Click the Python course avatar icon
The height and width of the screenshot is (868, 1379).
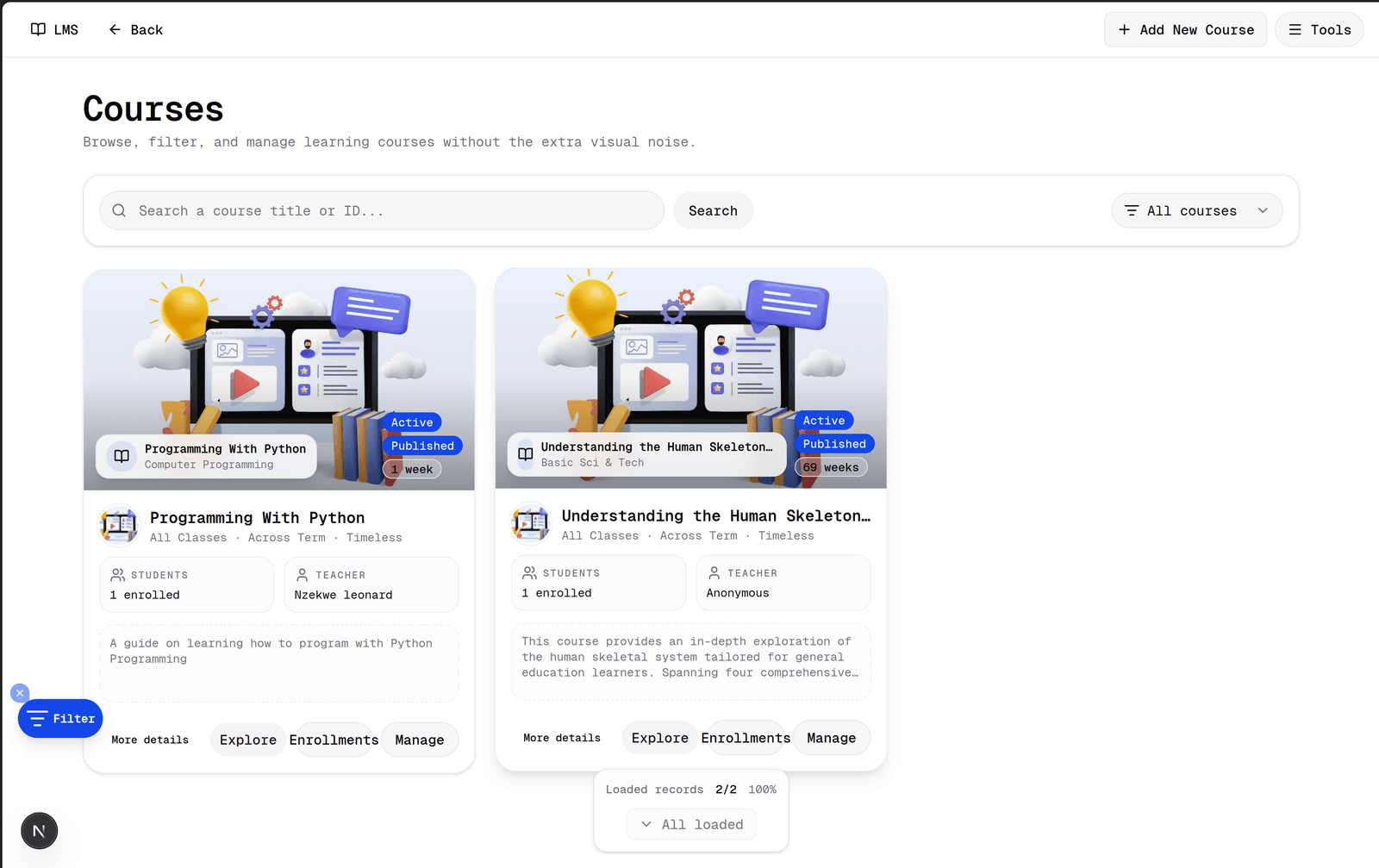coord(119,525)
